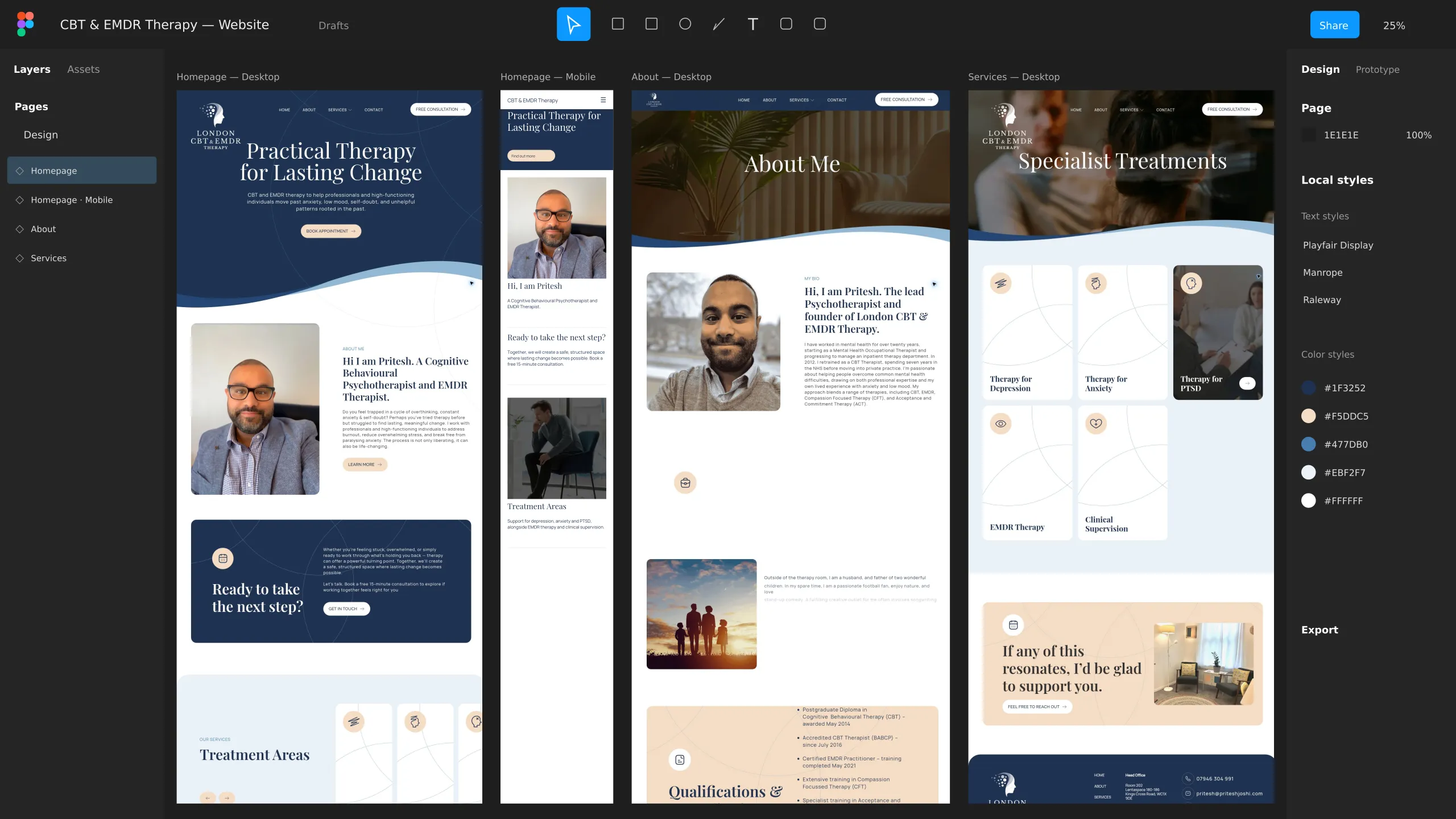
Task: Select the Ellipse tool in toolbar
Action: (x=685, y=24)
